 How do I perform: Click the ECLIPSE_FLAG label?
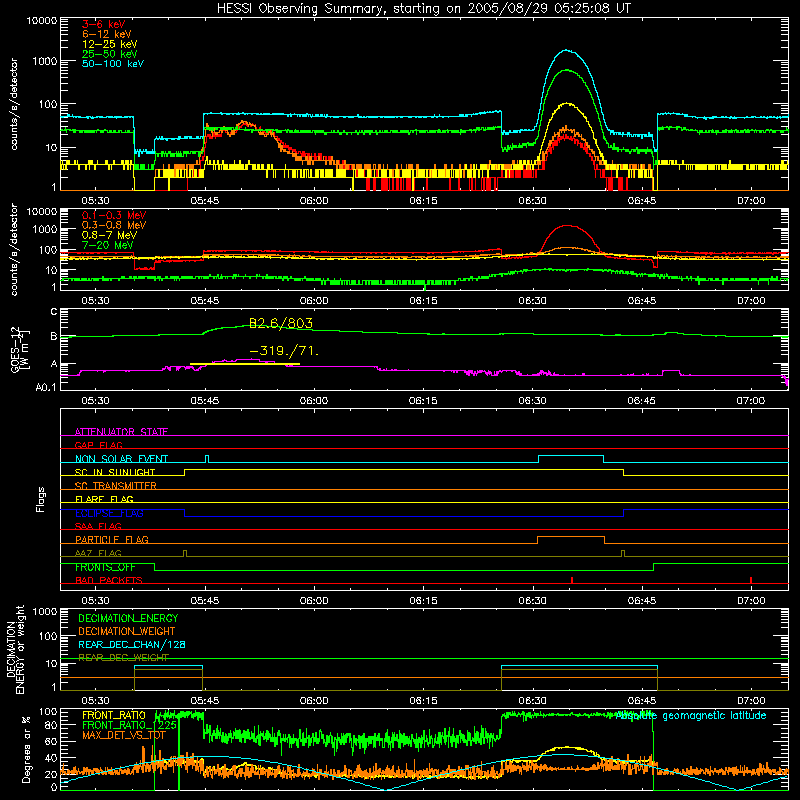109,513
